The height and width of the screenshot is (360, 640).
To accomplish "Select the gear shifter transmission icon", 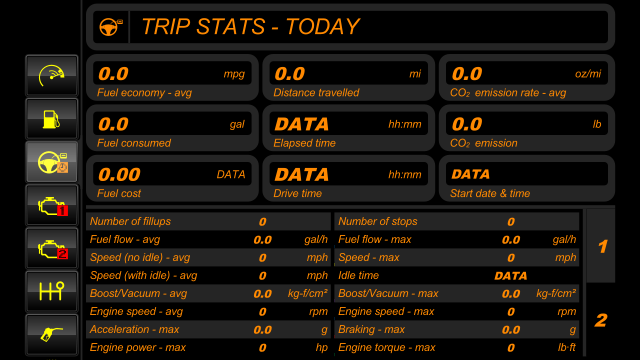I will (51, 291).
